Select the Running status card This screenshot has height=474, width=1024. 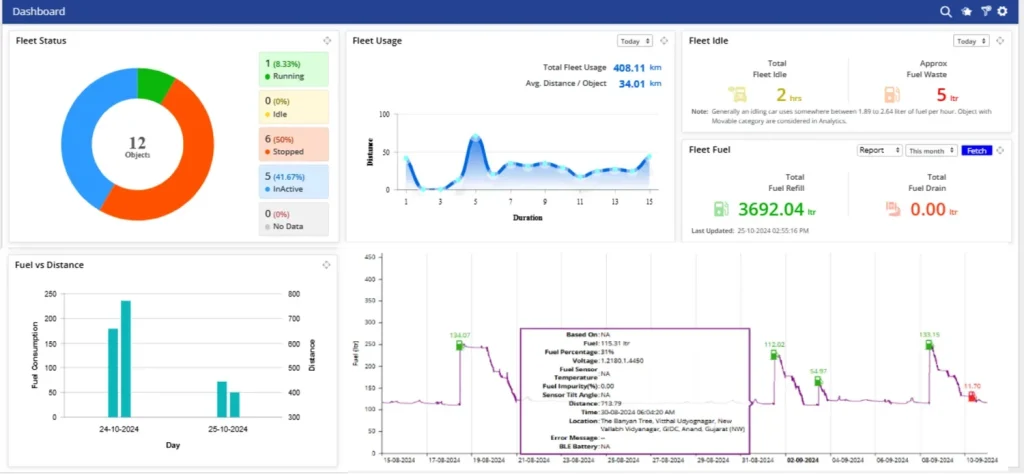[294, 69]
